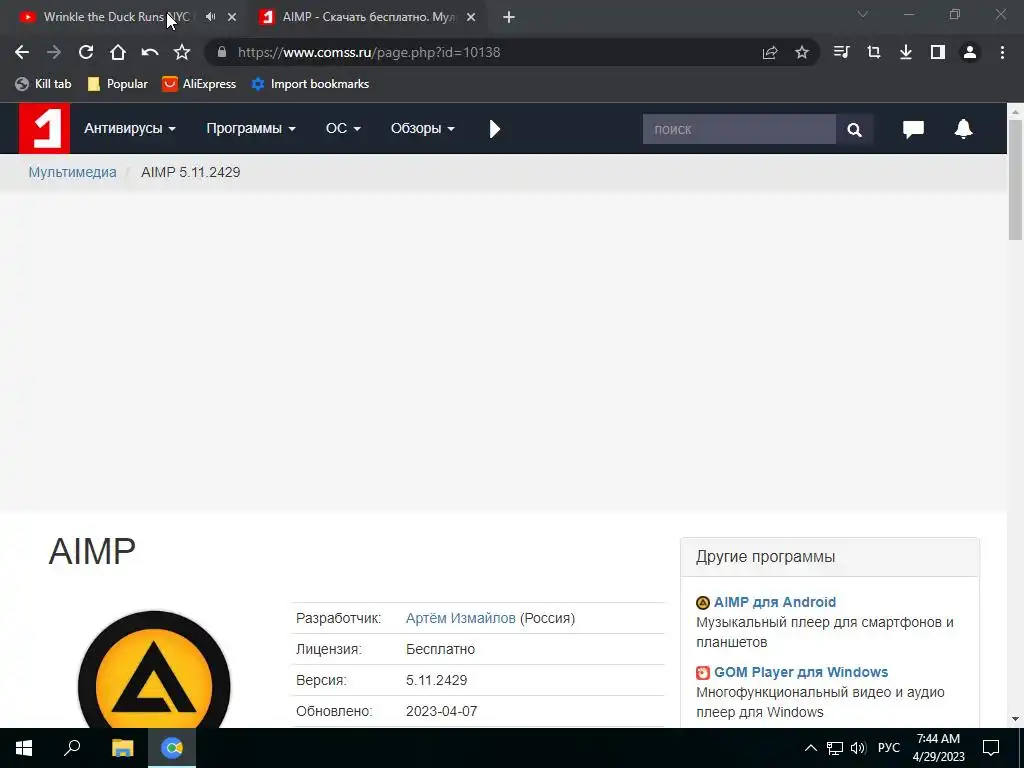Screen dimensions: 1024x768
Task: Click the Бесплатно license value
Action: [x=440, y=649]
